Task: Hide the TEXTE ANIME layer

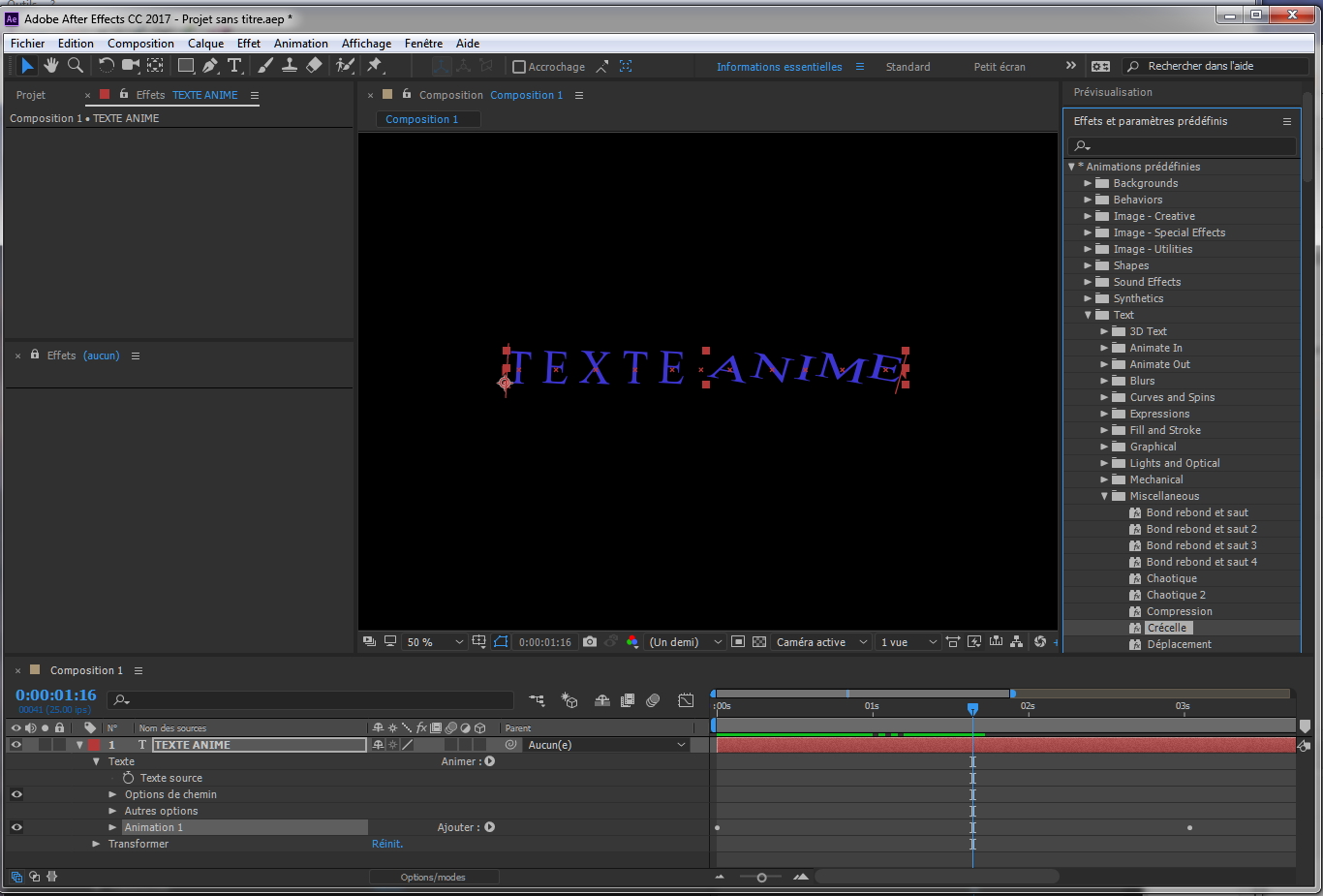Action: point(16,745)
